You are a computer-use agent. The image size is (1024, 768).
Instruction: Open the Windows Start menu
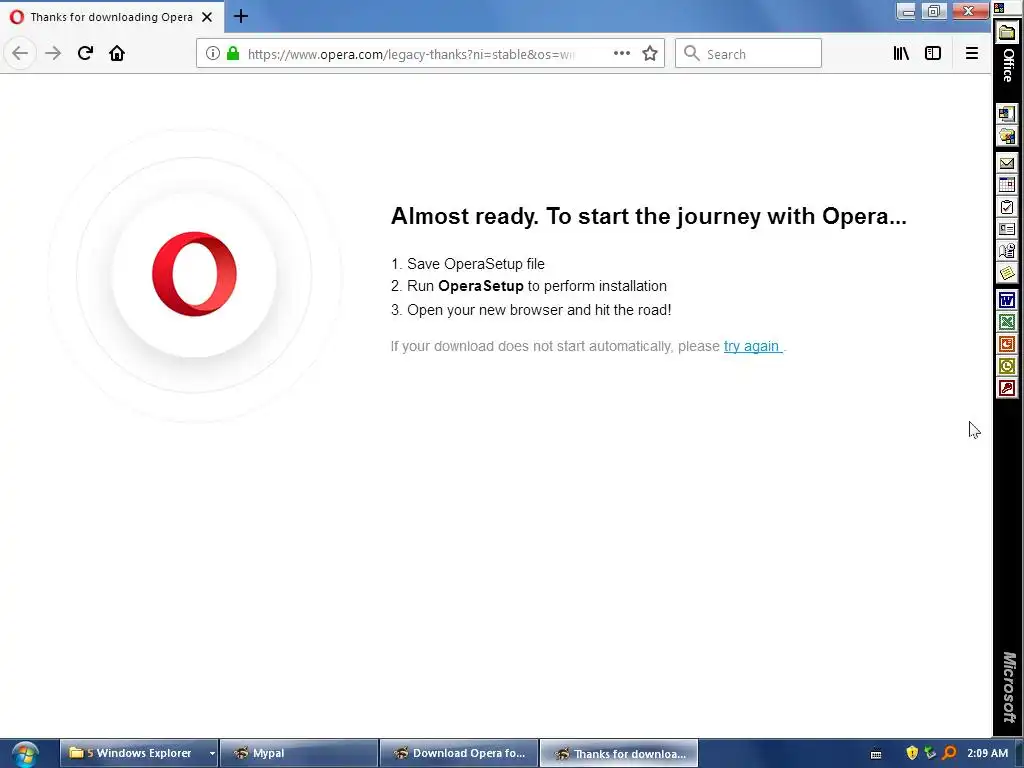pos(24,754)
